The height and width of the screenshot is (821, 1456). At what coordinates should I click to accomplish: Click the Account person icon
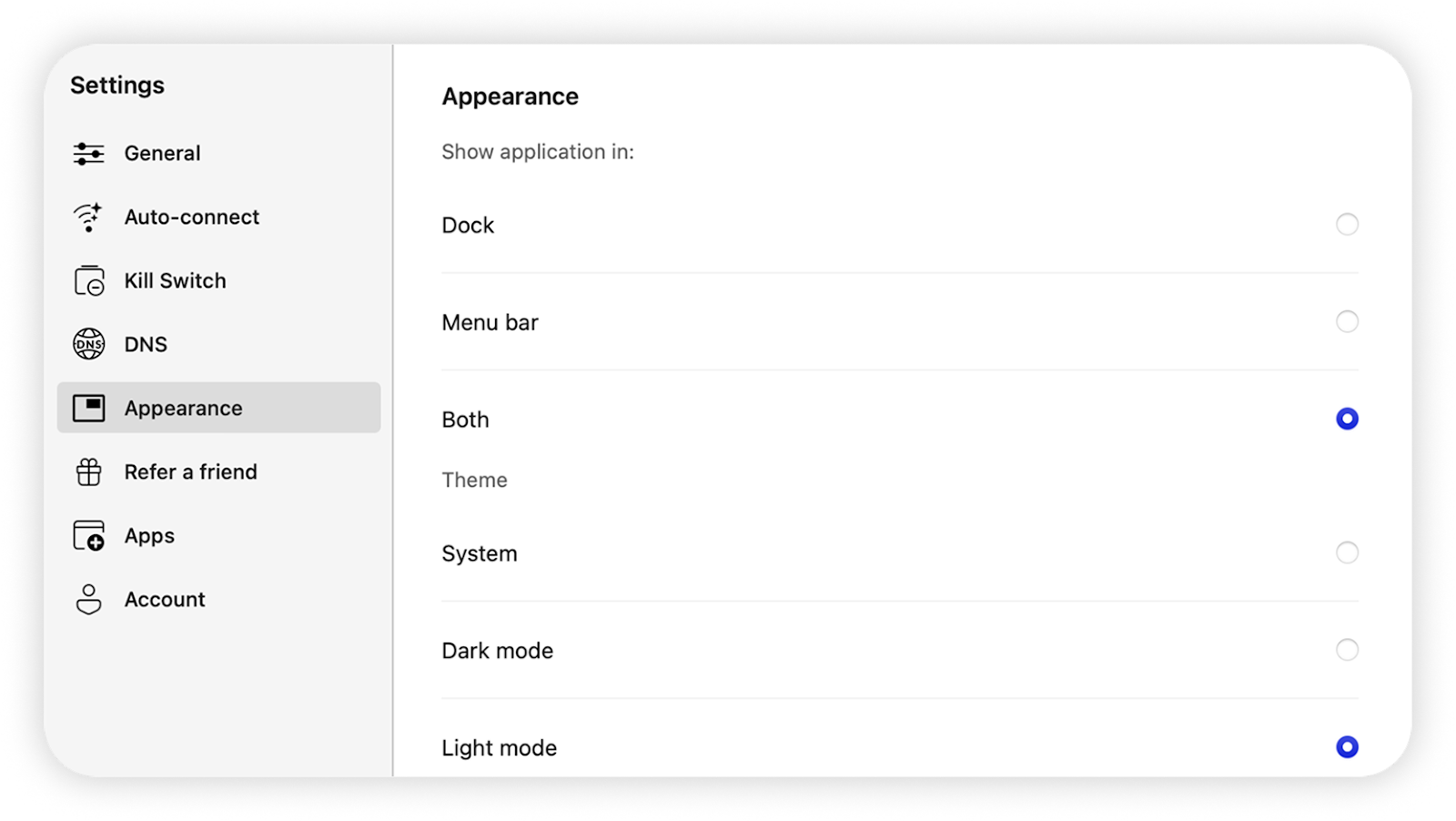pyautogui.click(x=89, y=600)
